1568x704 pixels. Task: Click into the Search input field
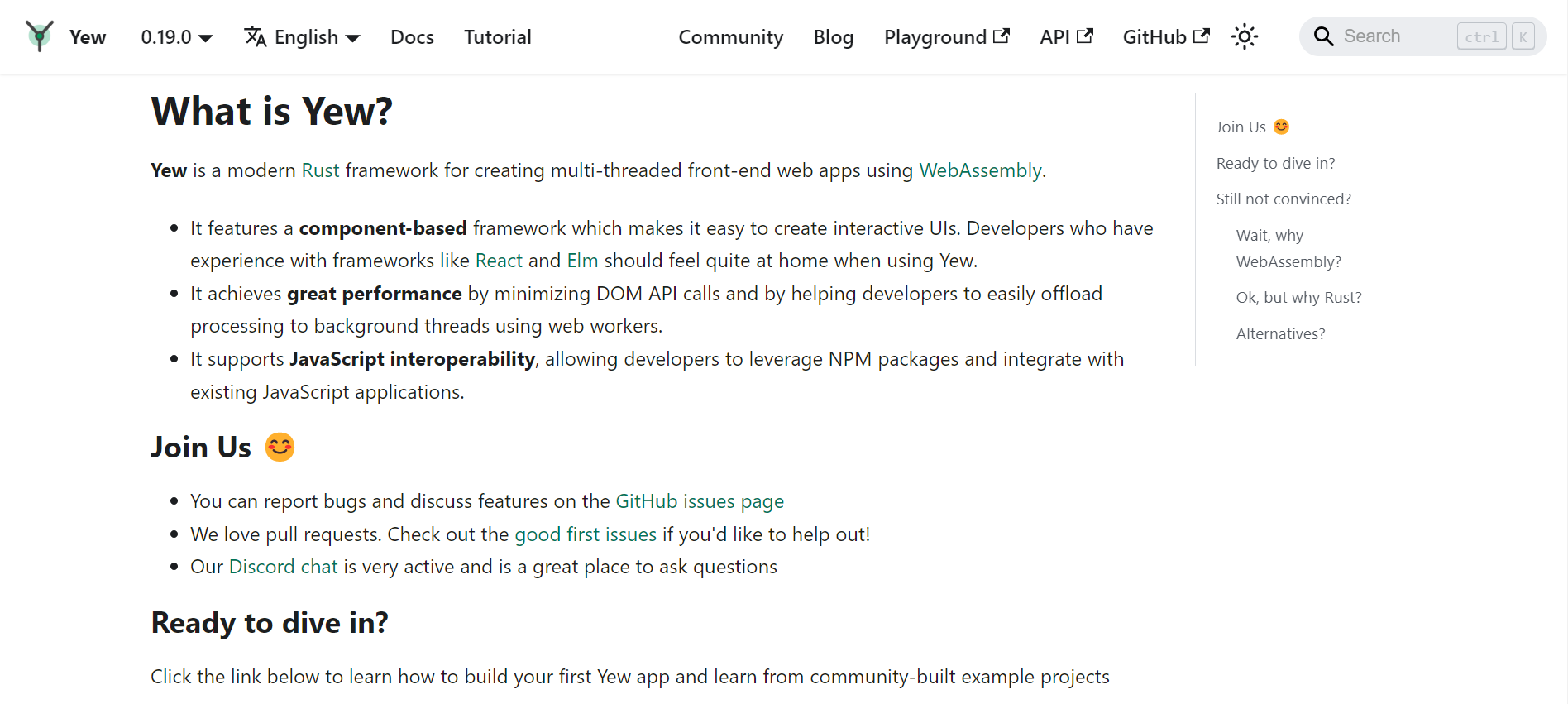point(1423,36)
